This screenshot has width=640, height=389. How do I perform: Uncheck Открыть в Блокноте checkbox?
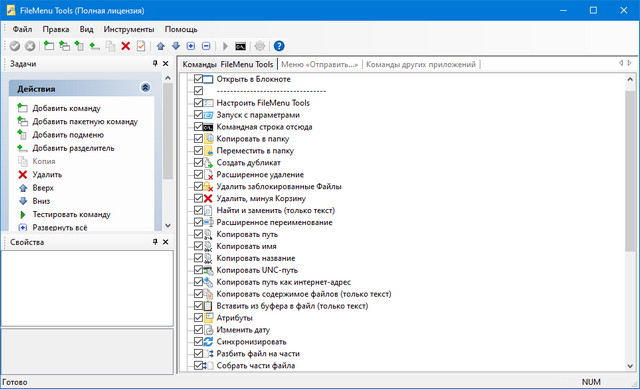(x=198, y=79)
